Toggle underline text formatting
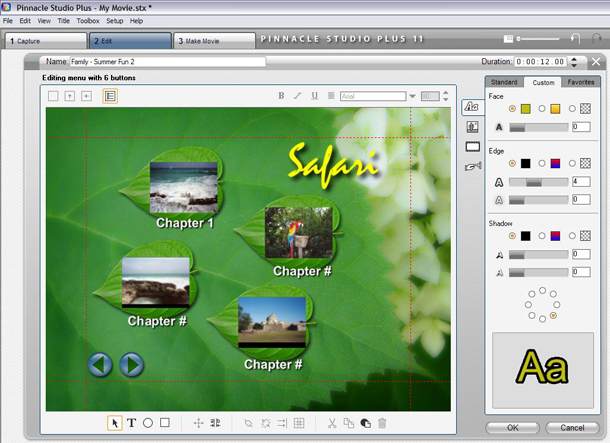 pyautogui.click(x=314, y=96)
